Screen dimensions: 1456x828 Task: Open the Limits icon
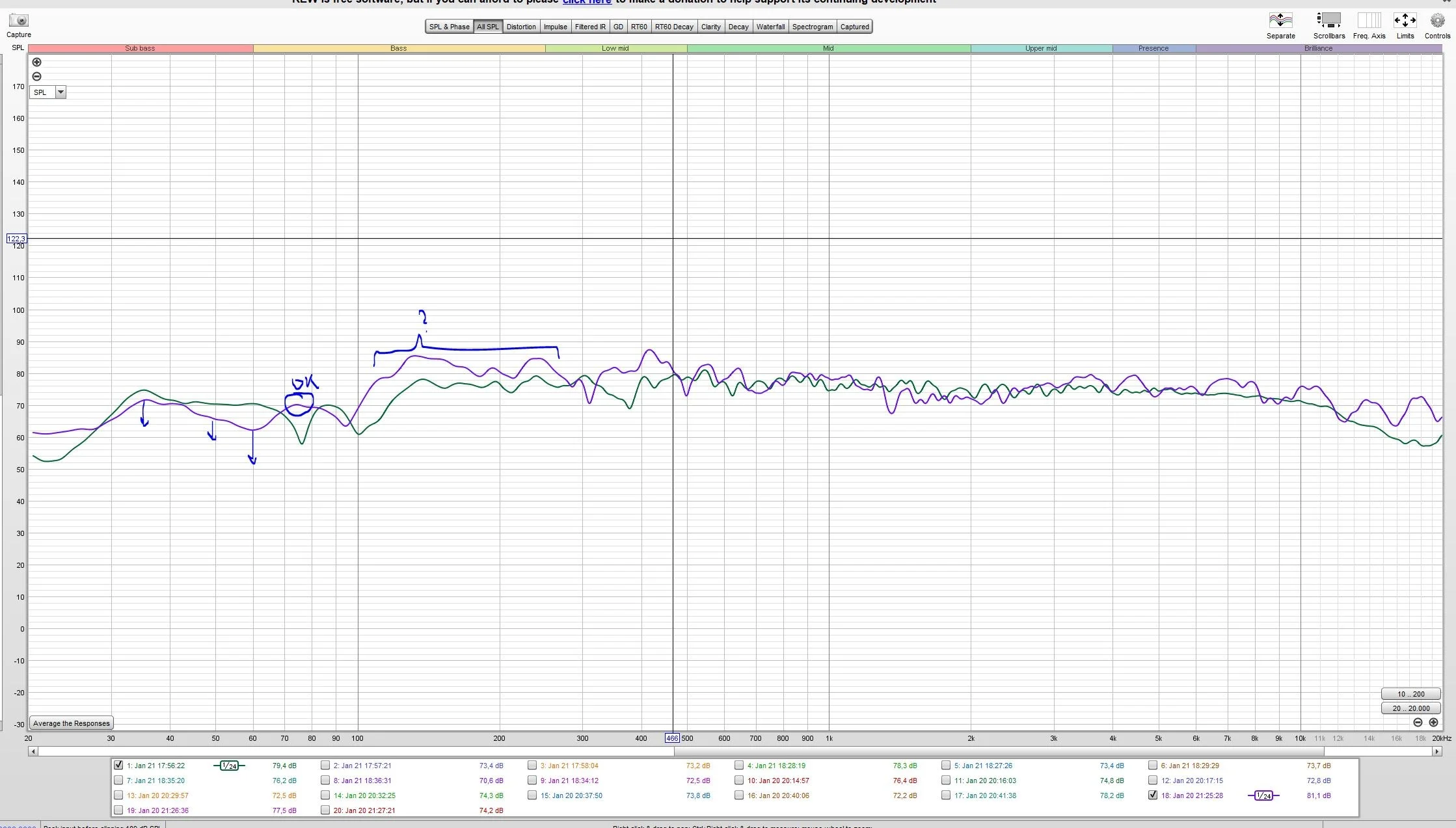(x=1405, y=20)
